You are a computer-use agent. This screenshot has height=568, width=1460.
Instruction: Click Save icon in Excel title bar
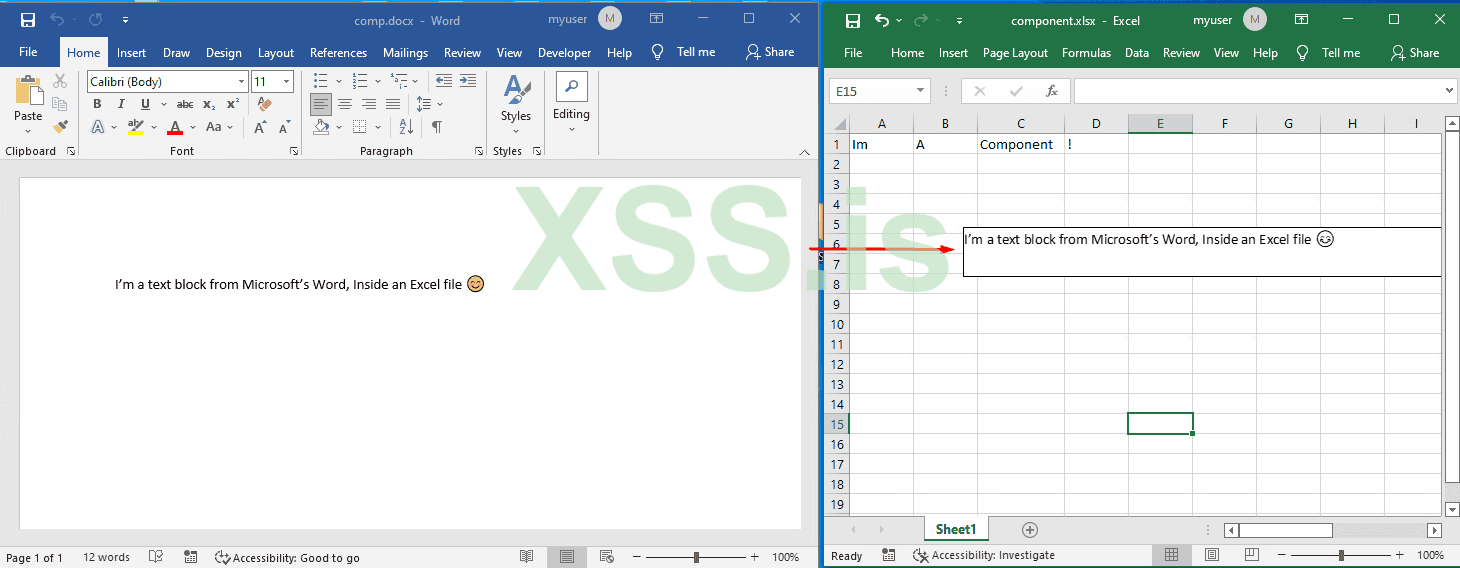click(x=852, y=20)
